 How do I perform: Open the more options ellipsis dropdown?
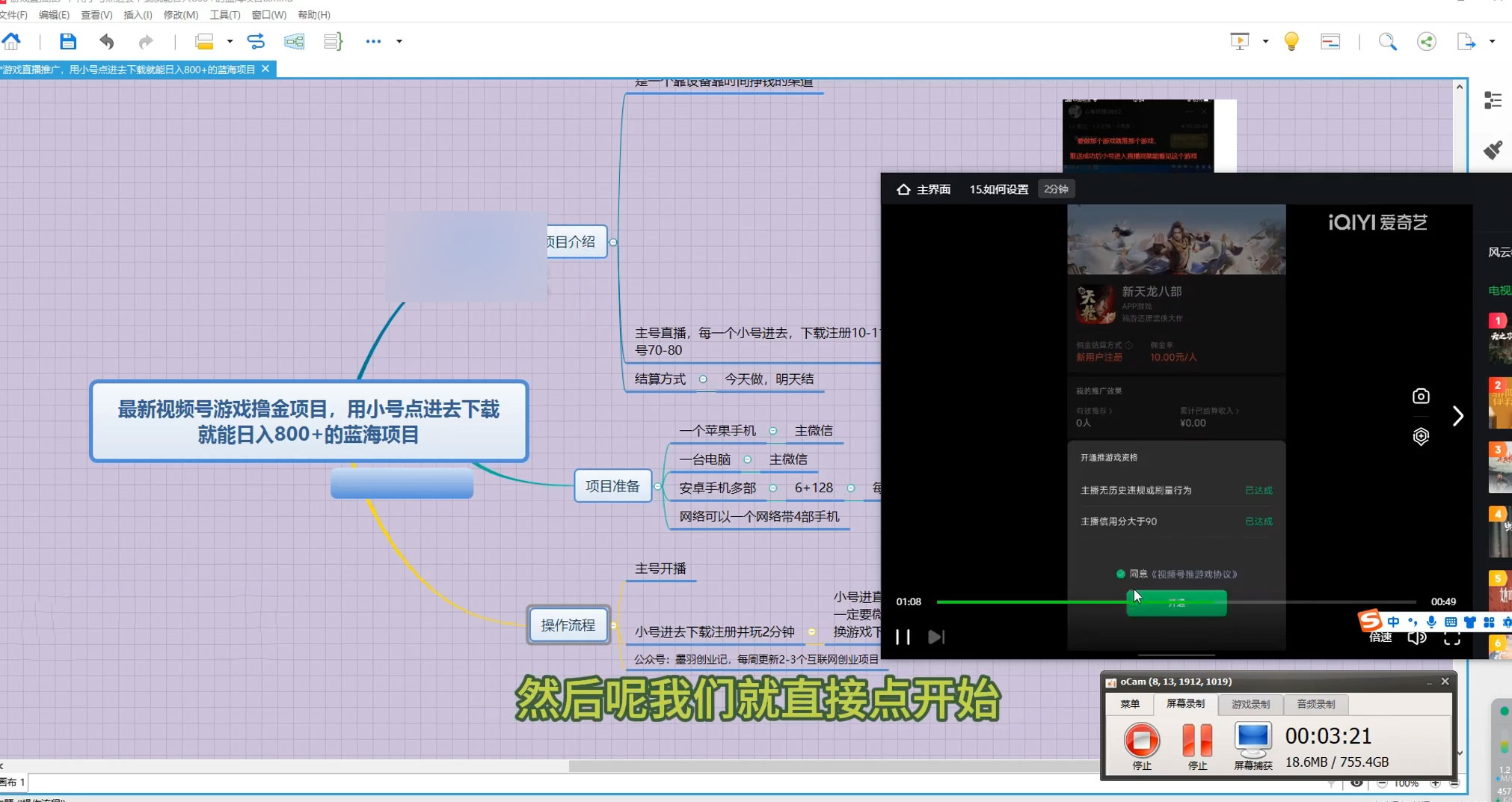click(x=374, y=41)
